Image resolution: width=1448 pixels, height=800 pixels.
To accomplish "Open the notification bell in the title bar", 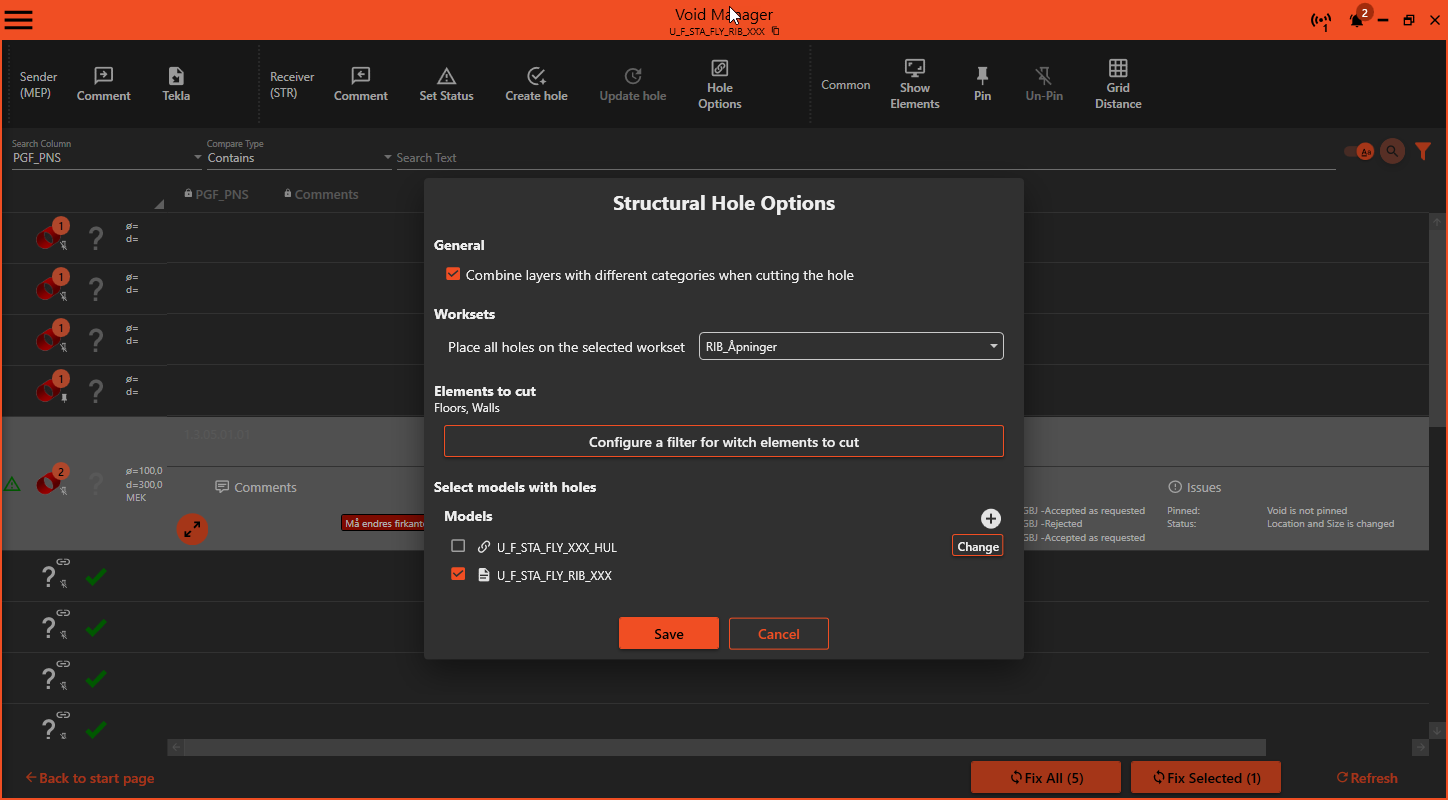I will pyautogui.click(x=1357, y=20).
